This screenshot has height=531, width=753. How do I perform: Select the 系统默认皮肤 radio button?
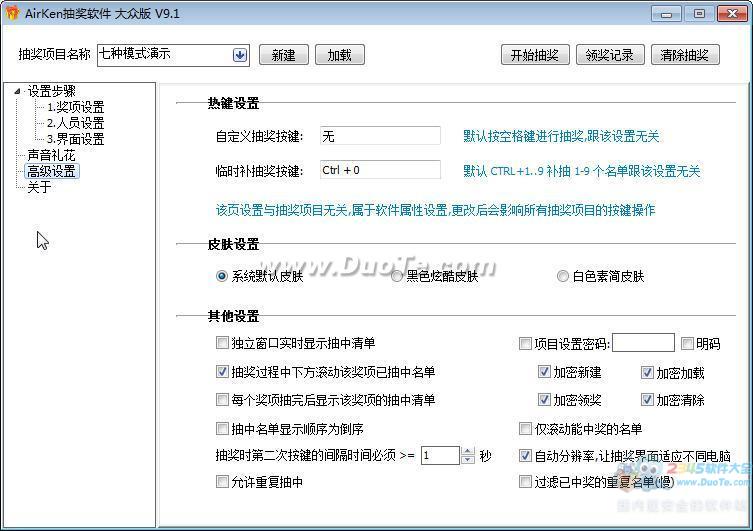coord(222,276)
